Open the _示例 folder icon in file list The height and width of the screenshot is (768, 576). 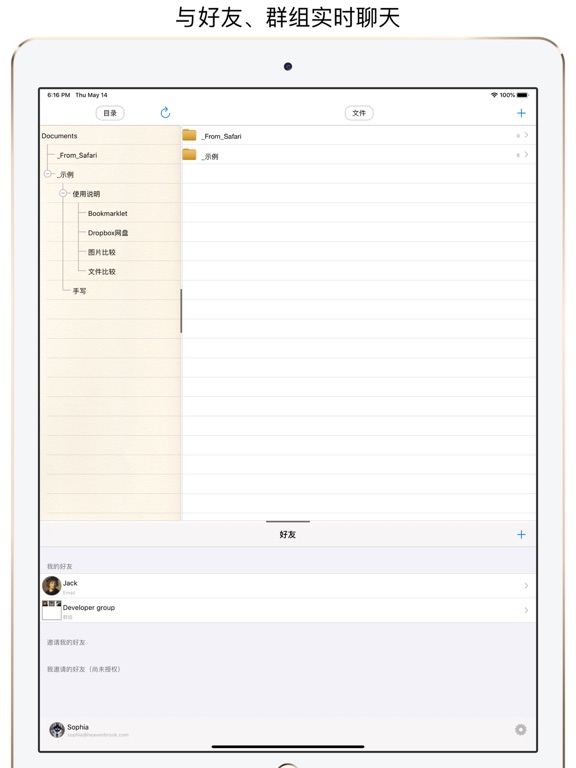pos(189,155)
